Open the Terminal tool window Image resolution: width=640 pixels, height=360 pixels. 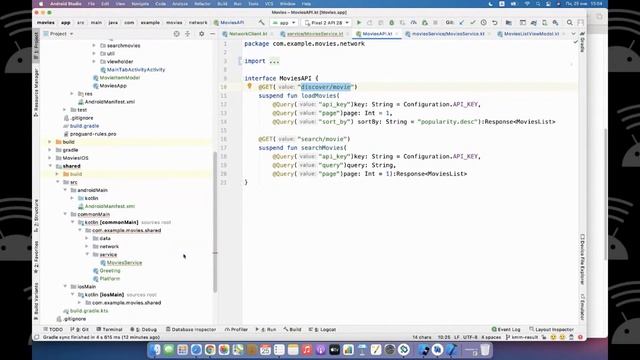[109, 329]
